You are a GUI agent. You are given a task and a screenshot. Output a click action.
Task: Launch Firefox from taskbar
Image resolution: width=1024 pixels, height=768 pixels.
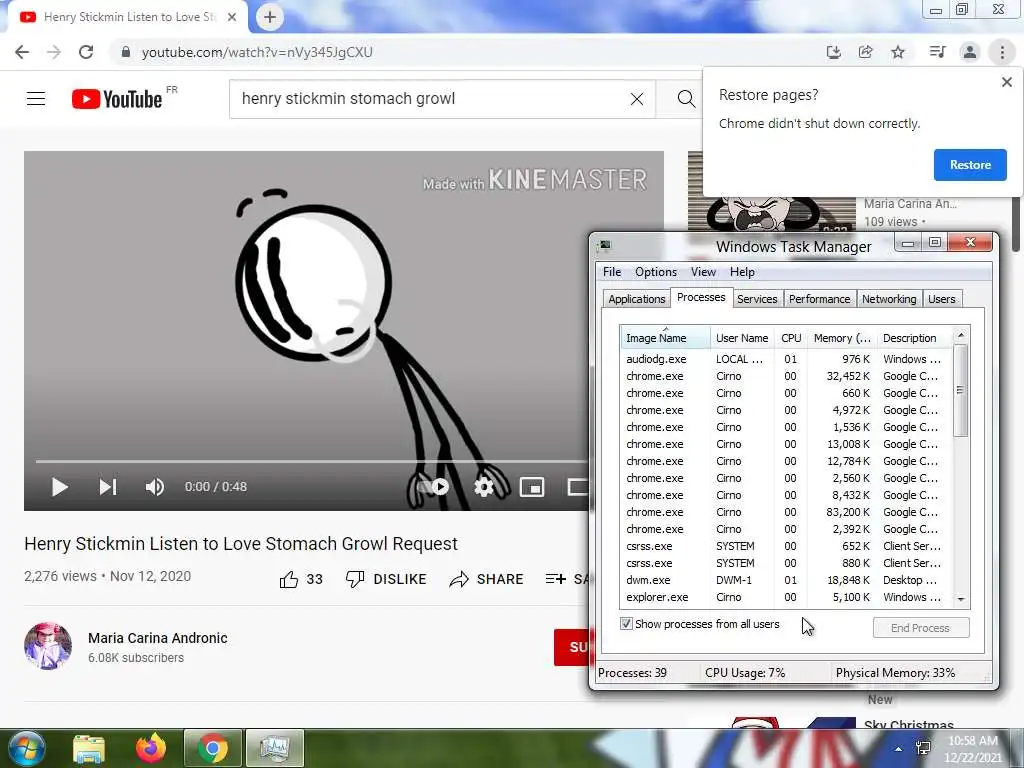click(x=151, y=748)
